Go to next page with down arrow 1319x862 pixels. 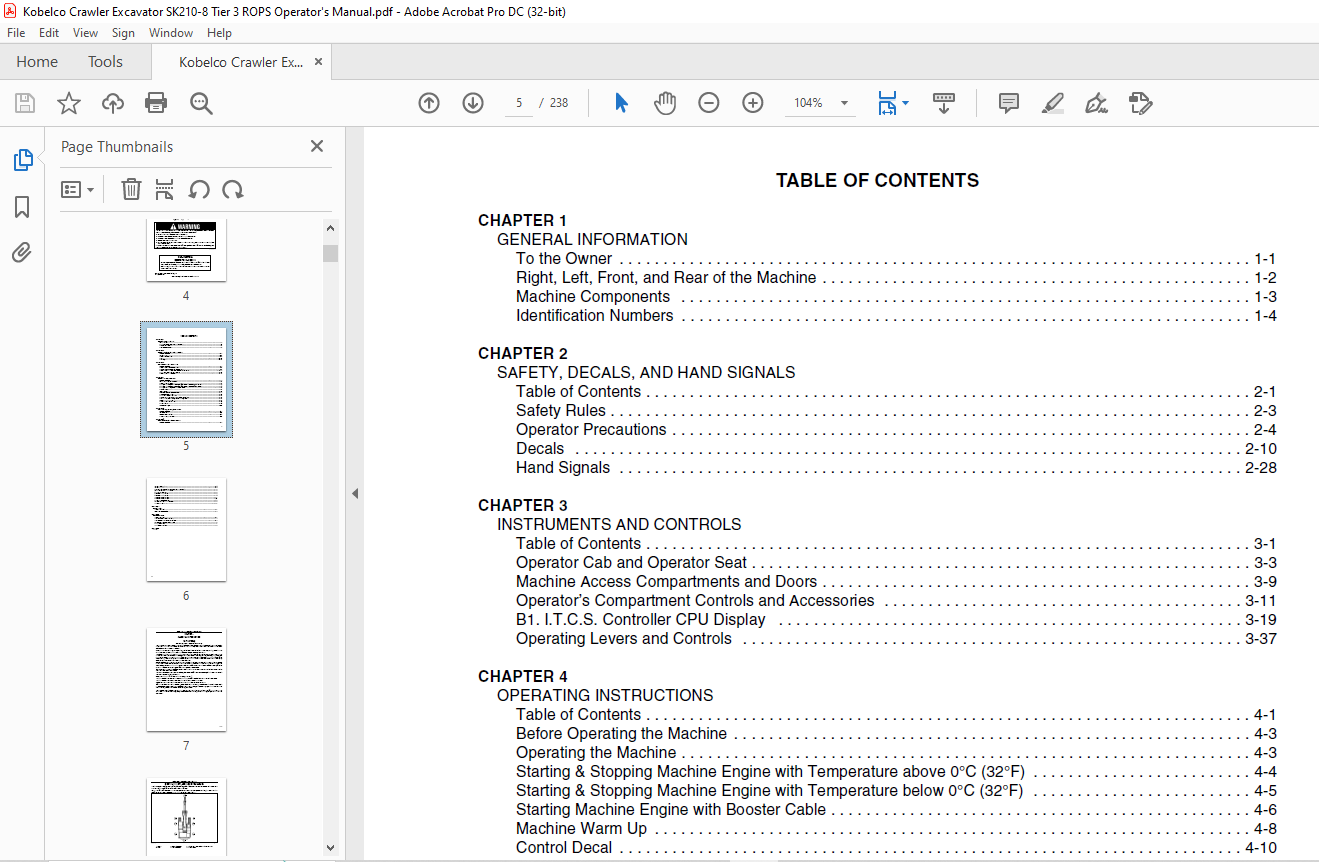[473, 103]
